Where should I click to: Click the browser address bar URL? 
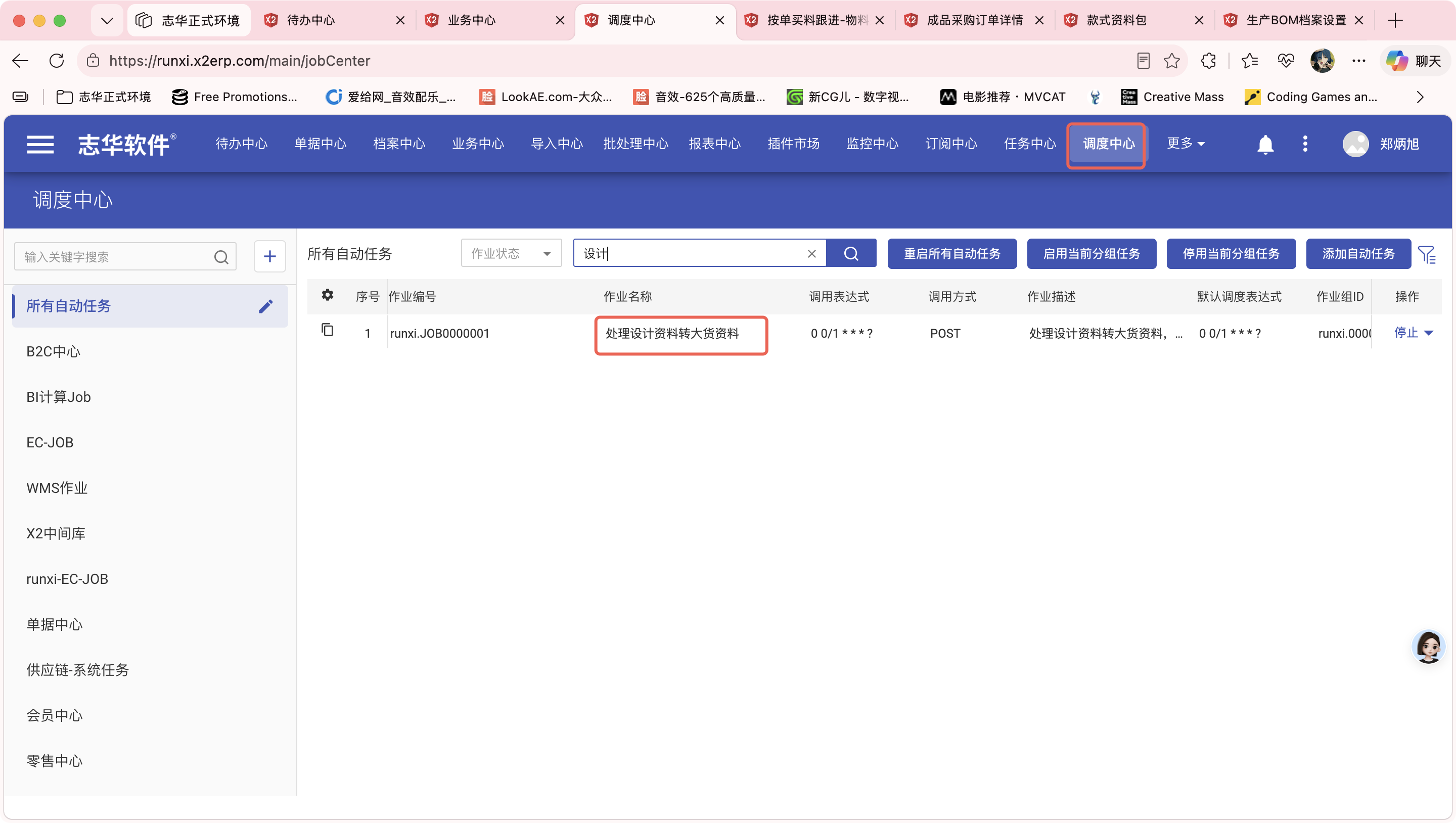tap(239, 61)
